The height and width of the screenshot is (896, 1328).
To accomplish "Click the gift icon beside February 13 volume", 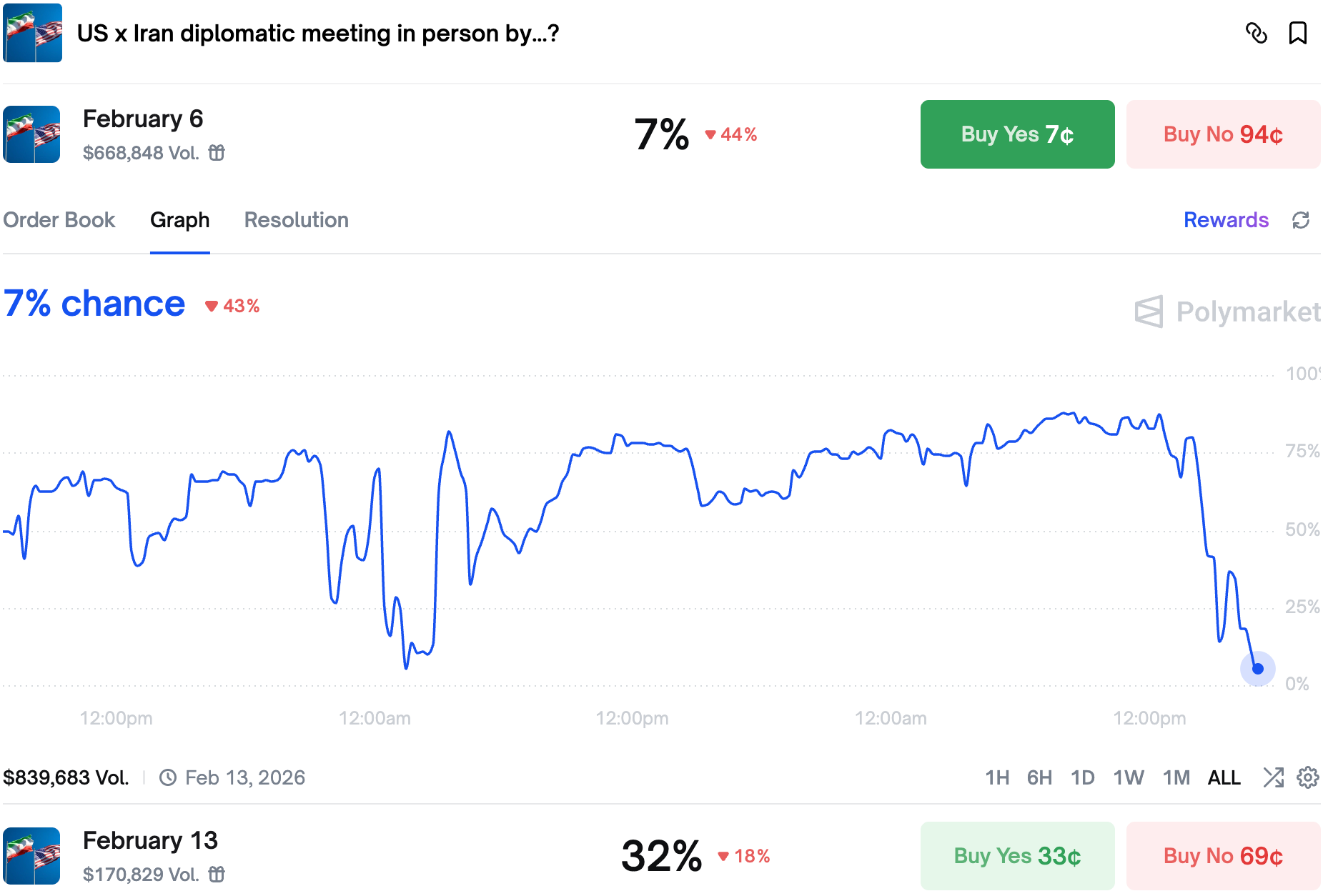I will [x=217, y=875].
